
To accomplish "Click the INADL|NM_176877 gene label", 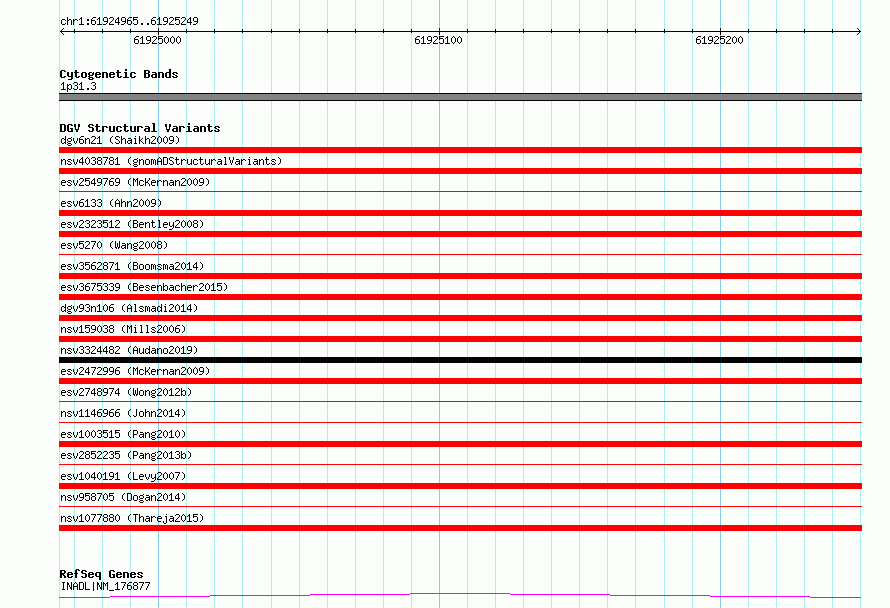I will [x=105, y=586].
